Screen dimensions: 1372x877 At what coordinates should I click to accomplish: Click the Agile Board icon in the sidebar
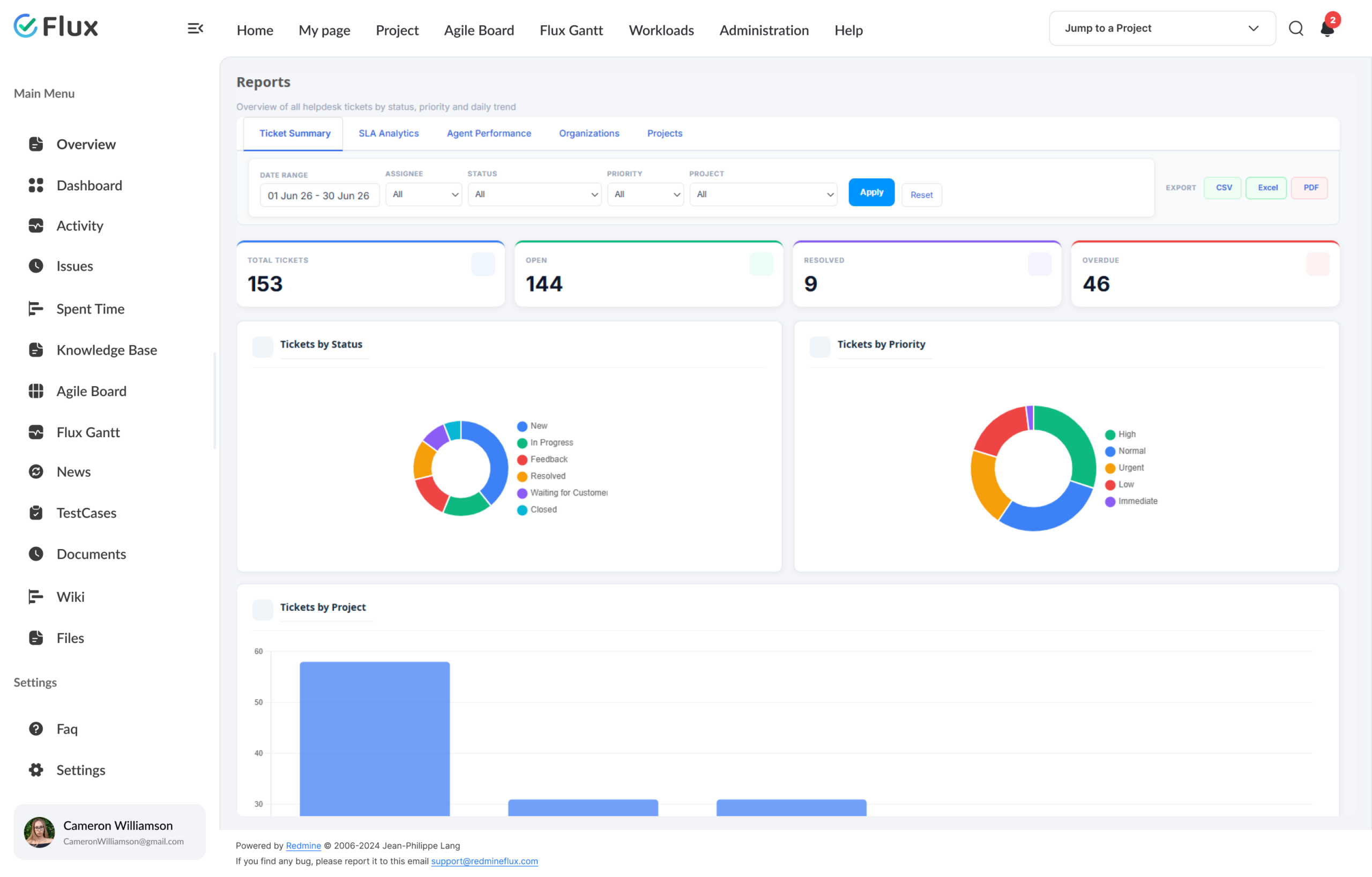point(36,391)
